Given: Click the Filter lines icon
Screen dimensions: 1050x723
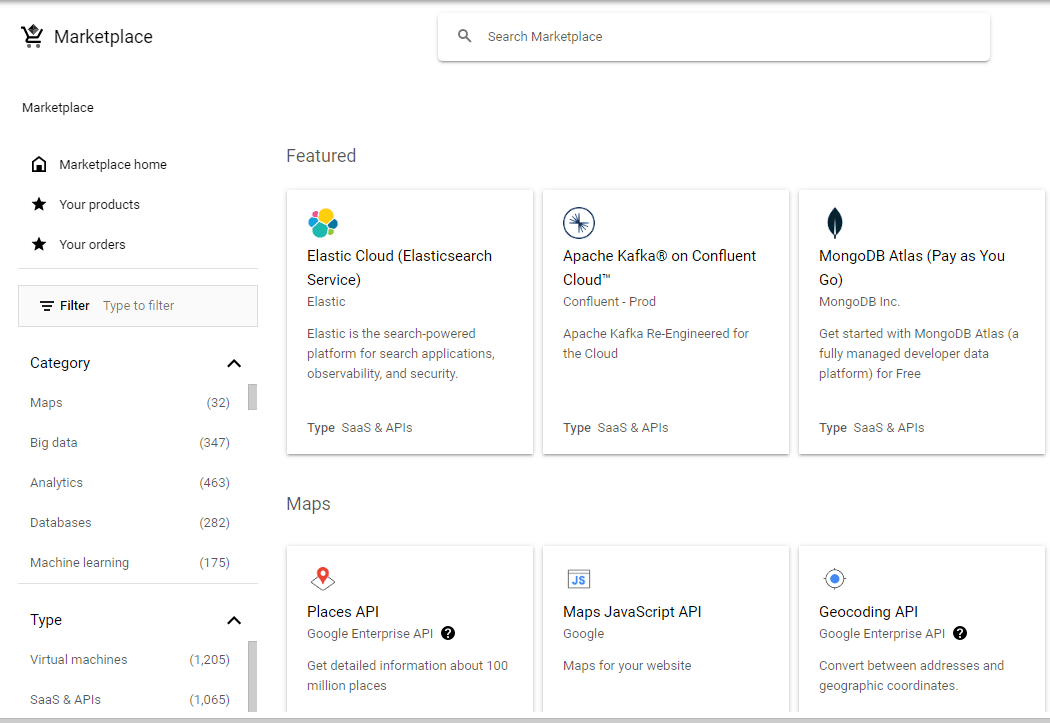Looking at the screenshot, I should (47, 306).
